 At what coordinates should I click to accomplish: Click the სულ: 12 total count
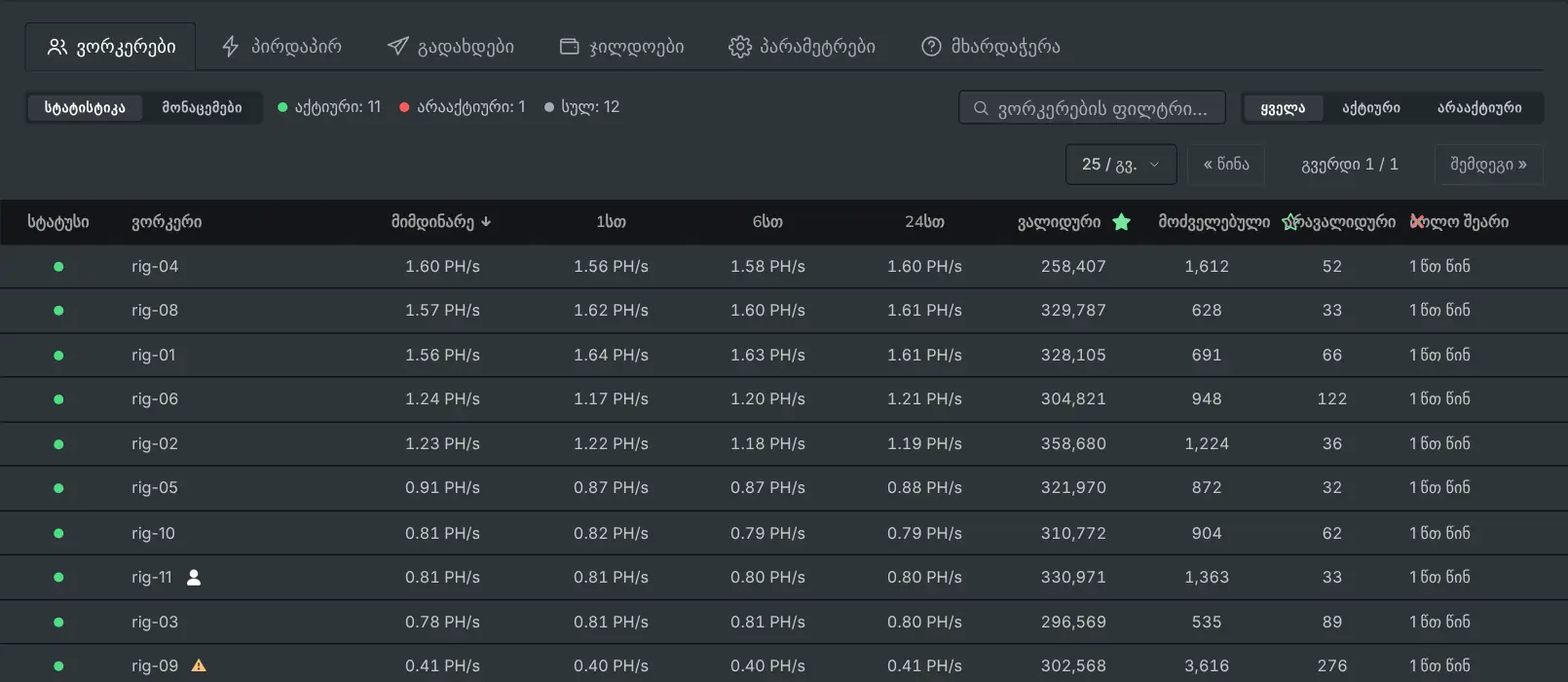point(581,107)
